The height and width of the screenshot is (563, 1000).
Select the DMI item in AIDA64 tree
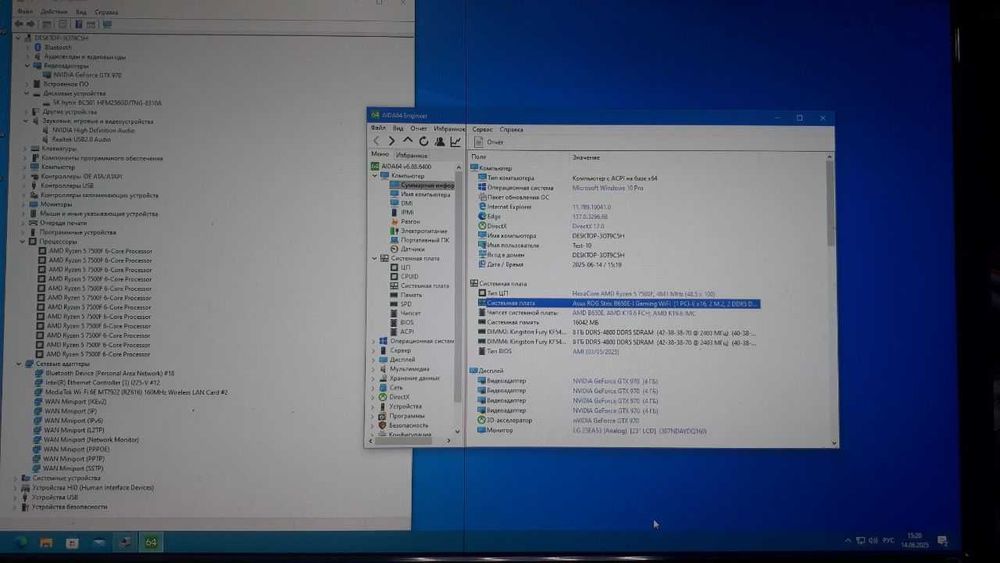point(401,203)
